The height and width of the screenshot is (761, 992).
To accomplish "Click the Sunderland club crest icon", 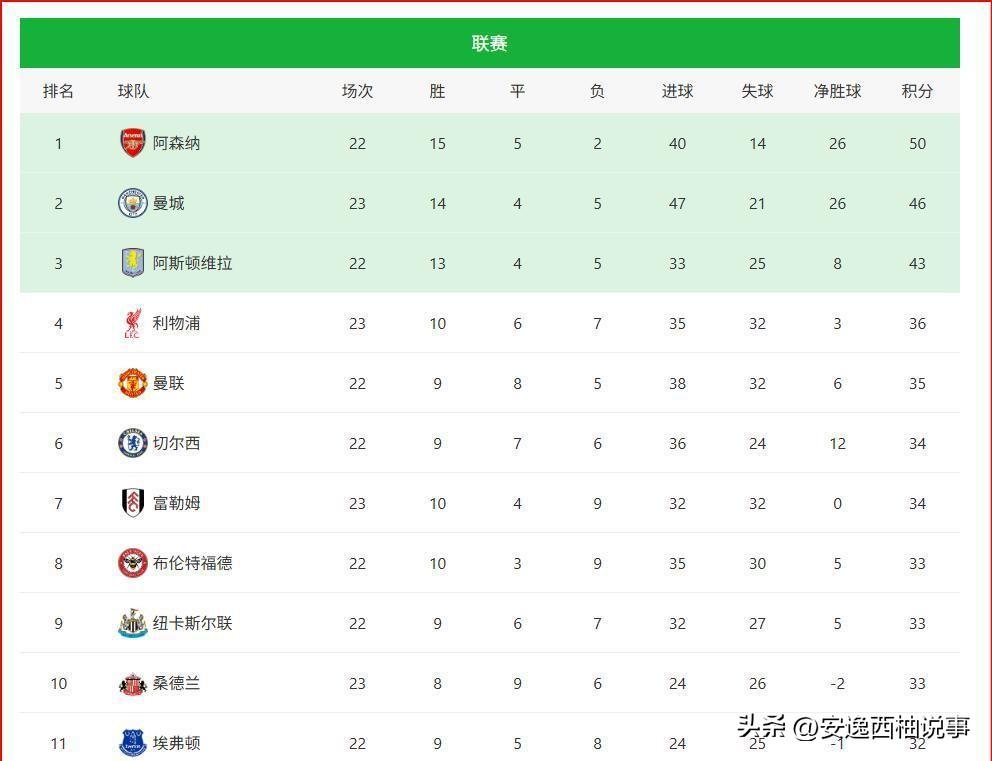I will click(133, 684).
